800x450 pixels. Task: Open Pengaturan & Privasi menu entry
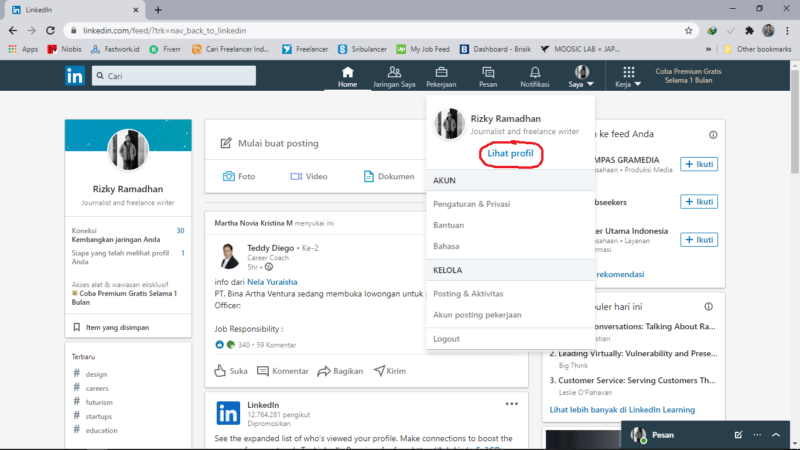point(471,204)
